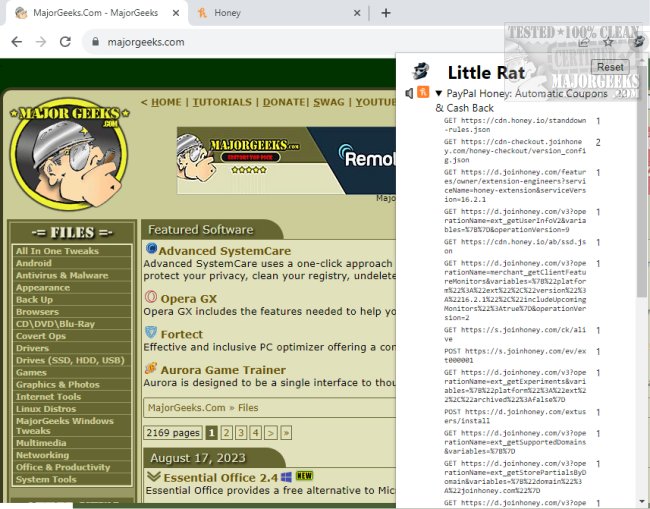
Task: Open the CD\DVD\Blu-Ray category
Action: pos(56,324)
